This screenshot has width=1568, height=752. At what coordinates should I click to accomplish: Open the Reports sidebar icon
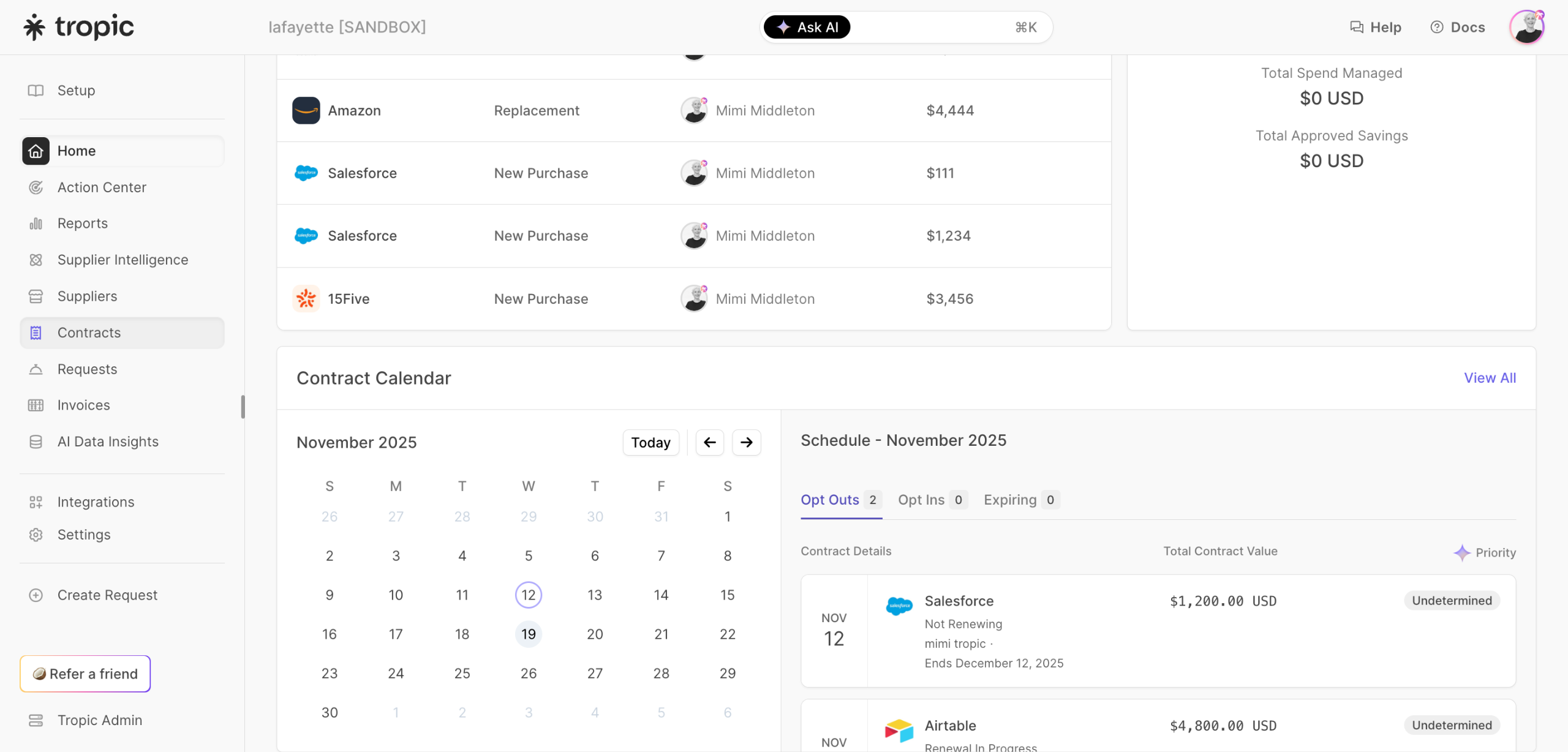[36, 224]
